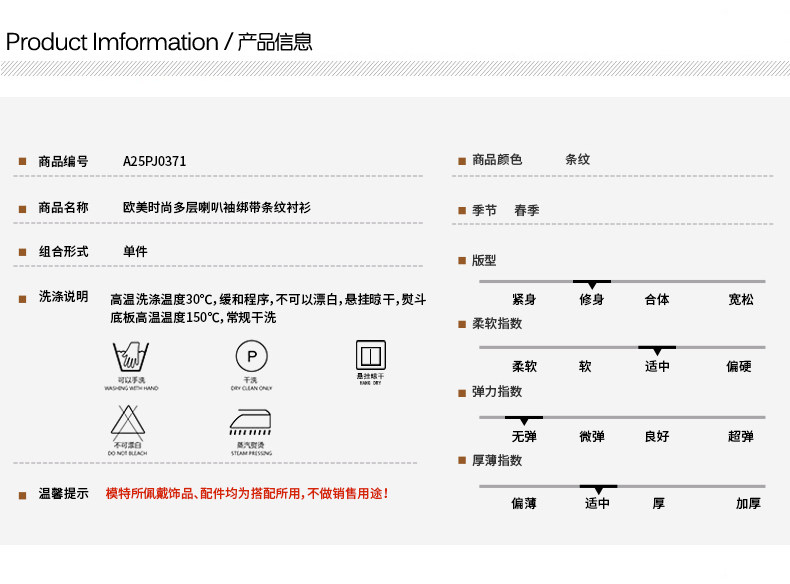The width and height of the screenshot is (790, 584).
Task: Click the 温馨提示 field label
Action: [x=63, y=494]
